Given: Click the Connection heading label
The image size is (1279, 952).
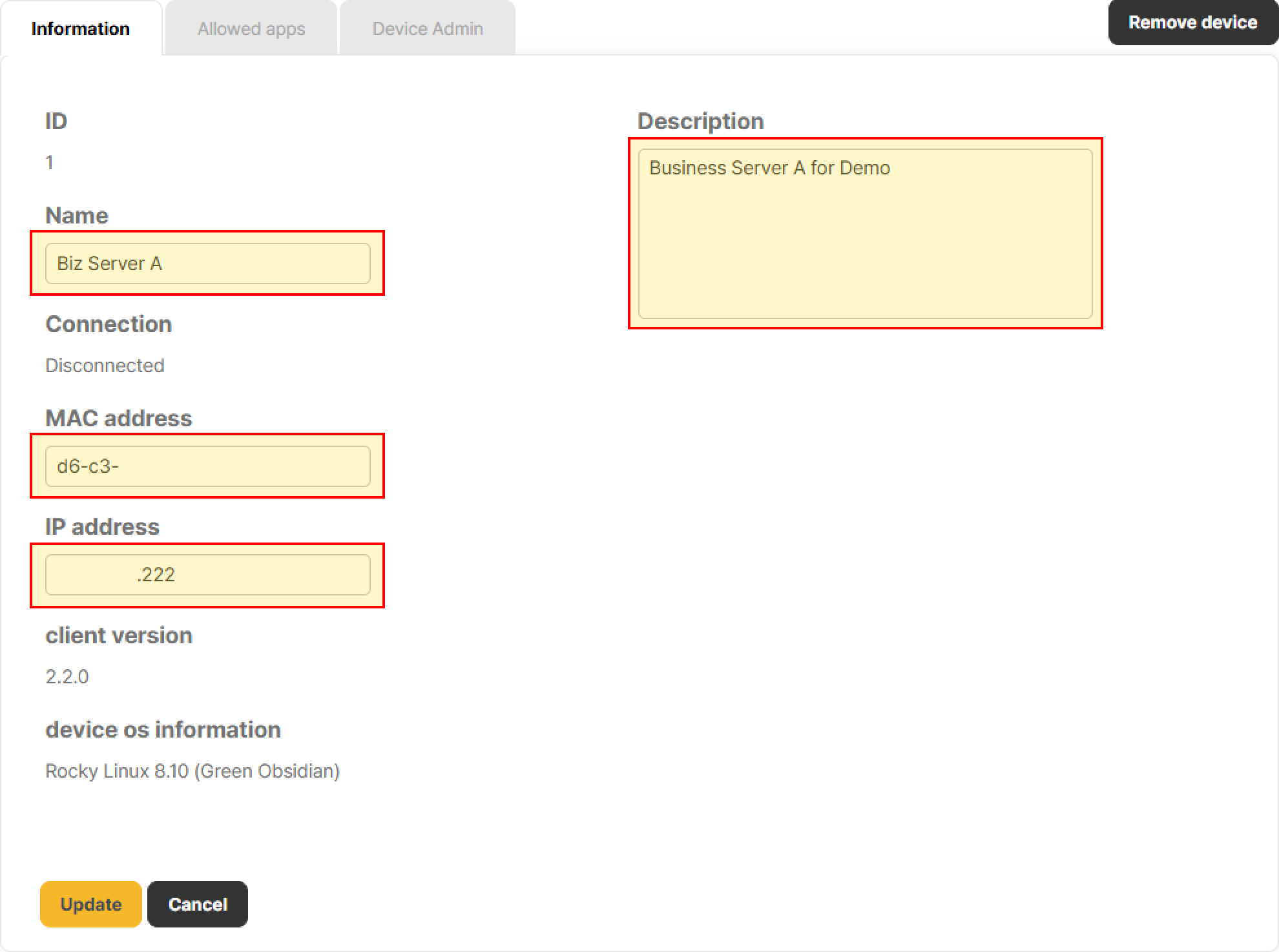Looking at the screenshot, I should (x=109, y=324).
